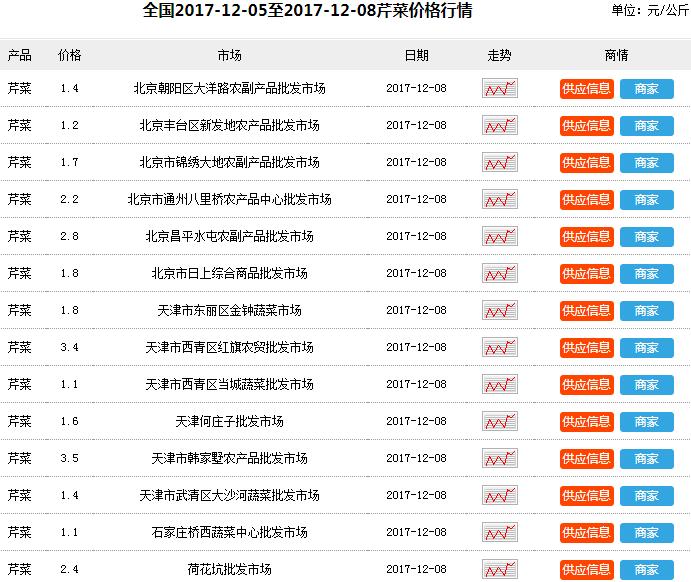Click 供应信息 button for 北京朝阳区大洋路 market
This screenshot has width=691, height=582.
point(587,89)
